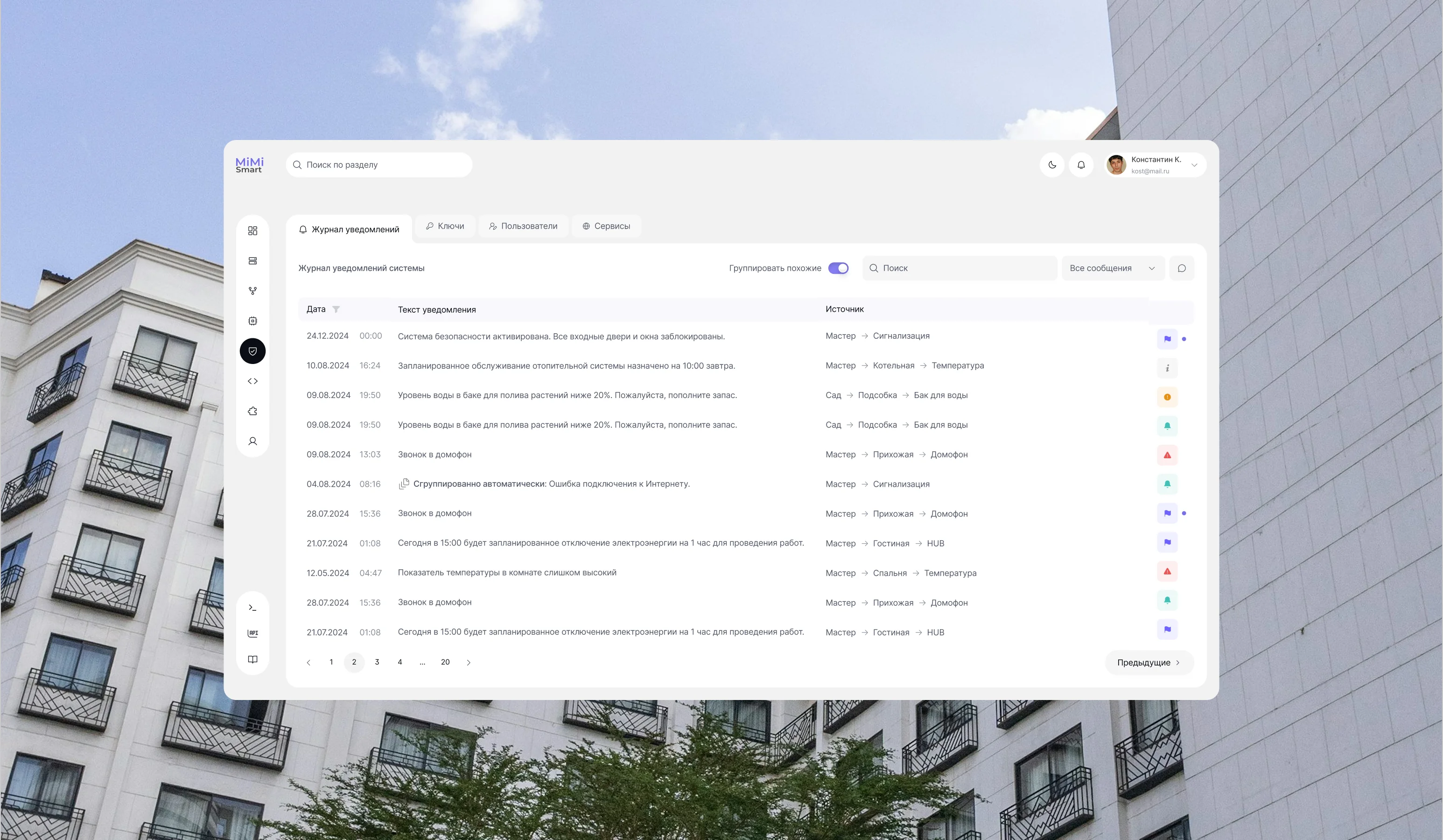Click the date 24.12.2024

[328, 336]
